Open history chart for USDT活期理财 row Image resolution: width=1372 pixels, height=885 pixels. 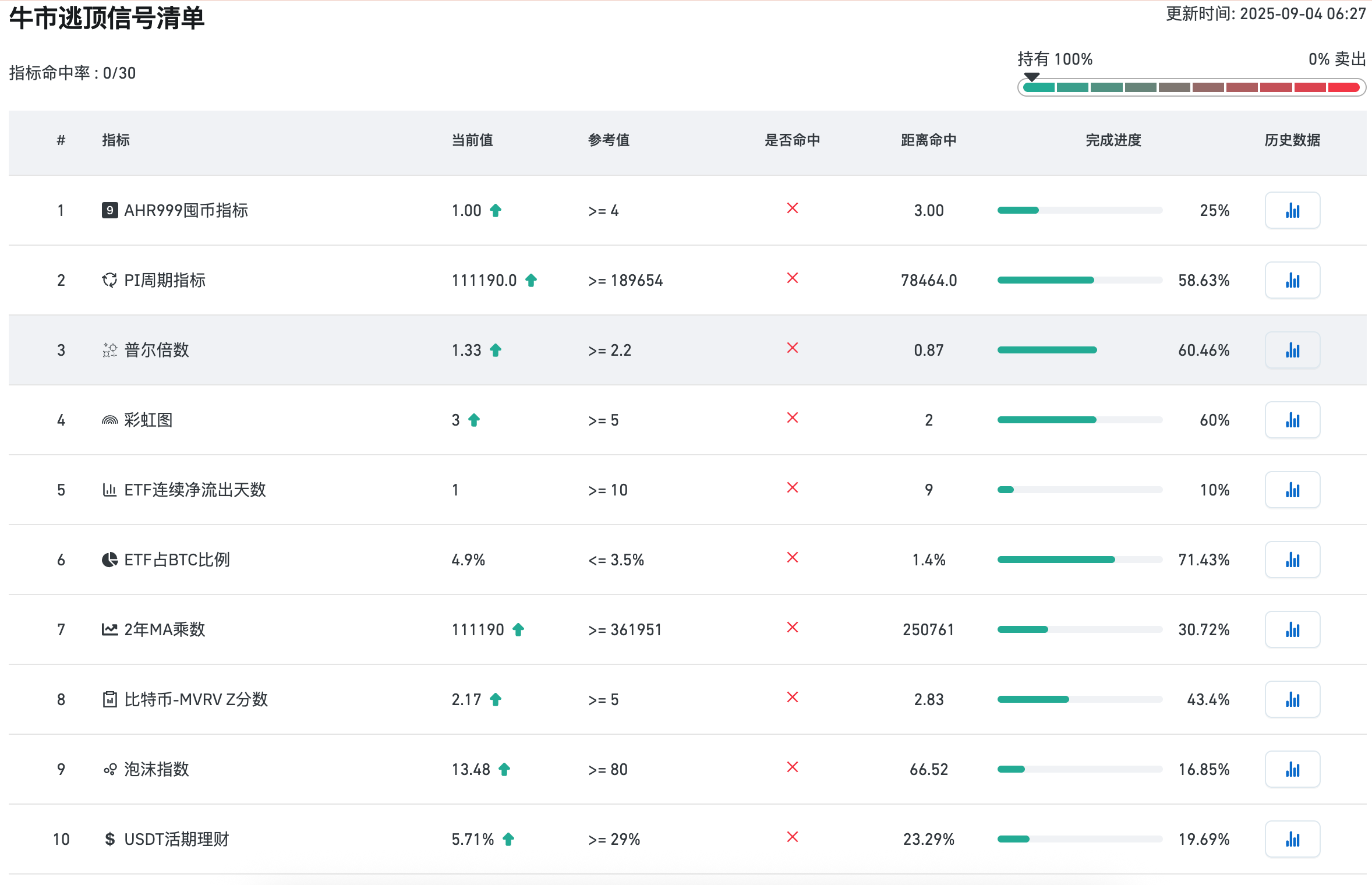(x=1292, y=839)
